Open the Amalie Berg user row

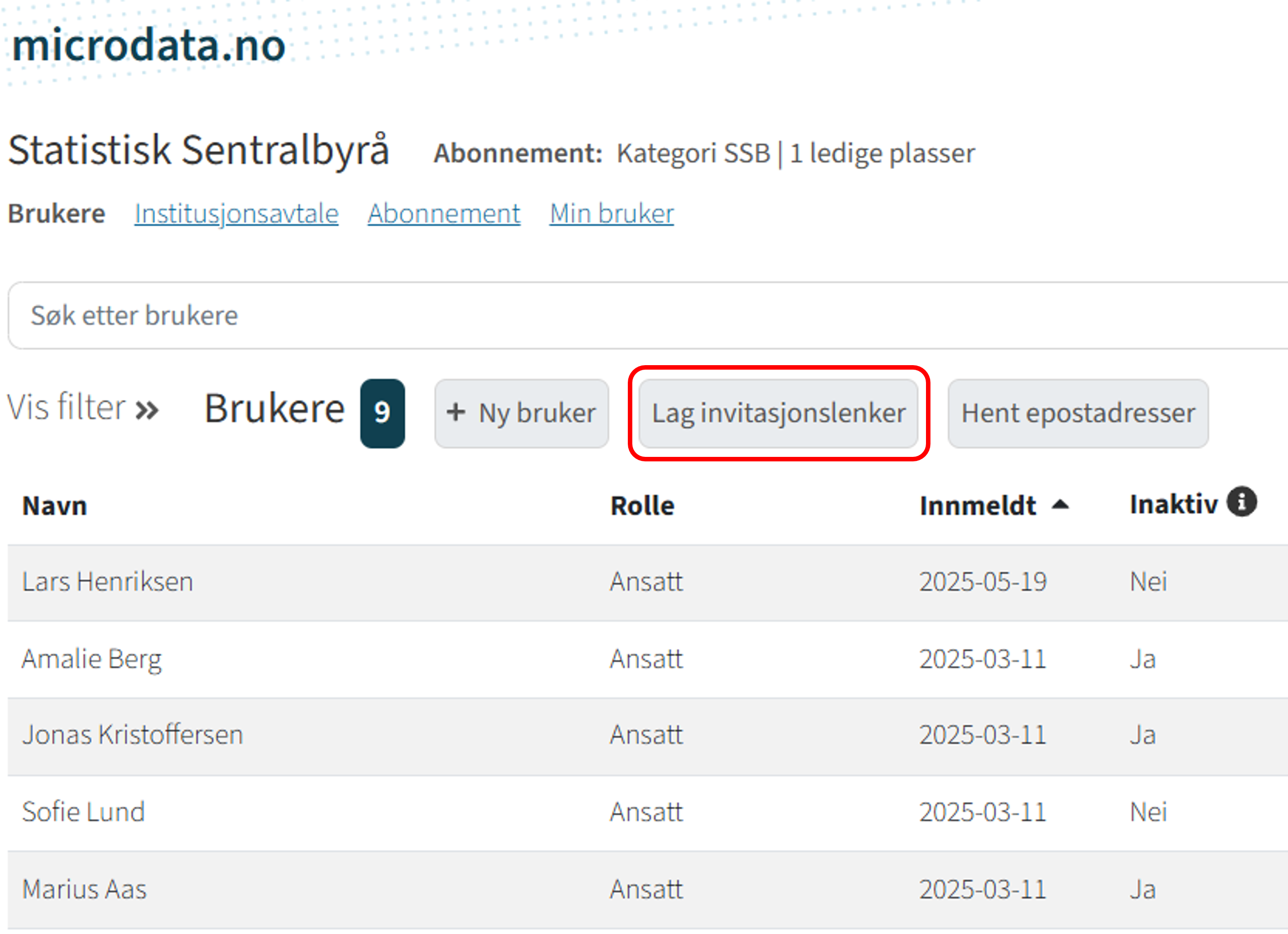tap(91, 659)
